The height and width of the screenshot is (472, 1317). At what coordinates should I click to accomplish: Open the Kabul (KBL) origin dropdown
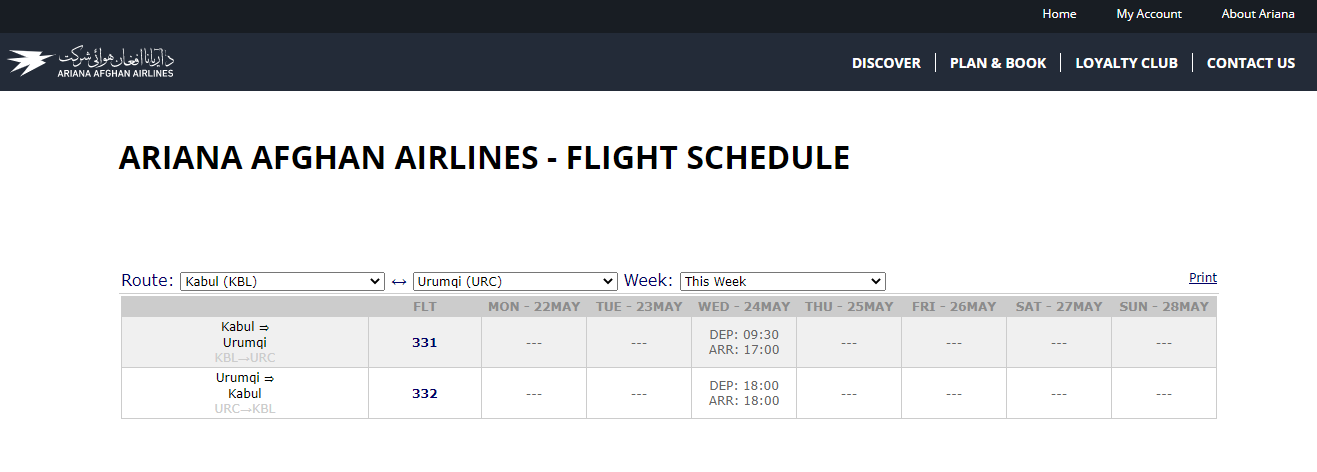click(x=282, y=282)
